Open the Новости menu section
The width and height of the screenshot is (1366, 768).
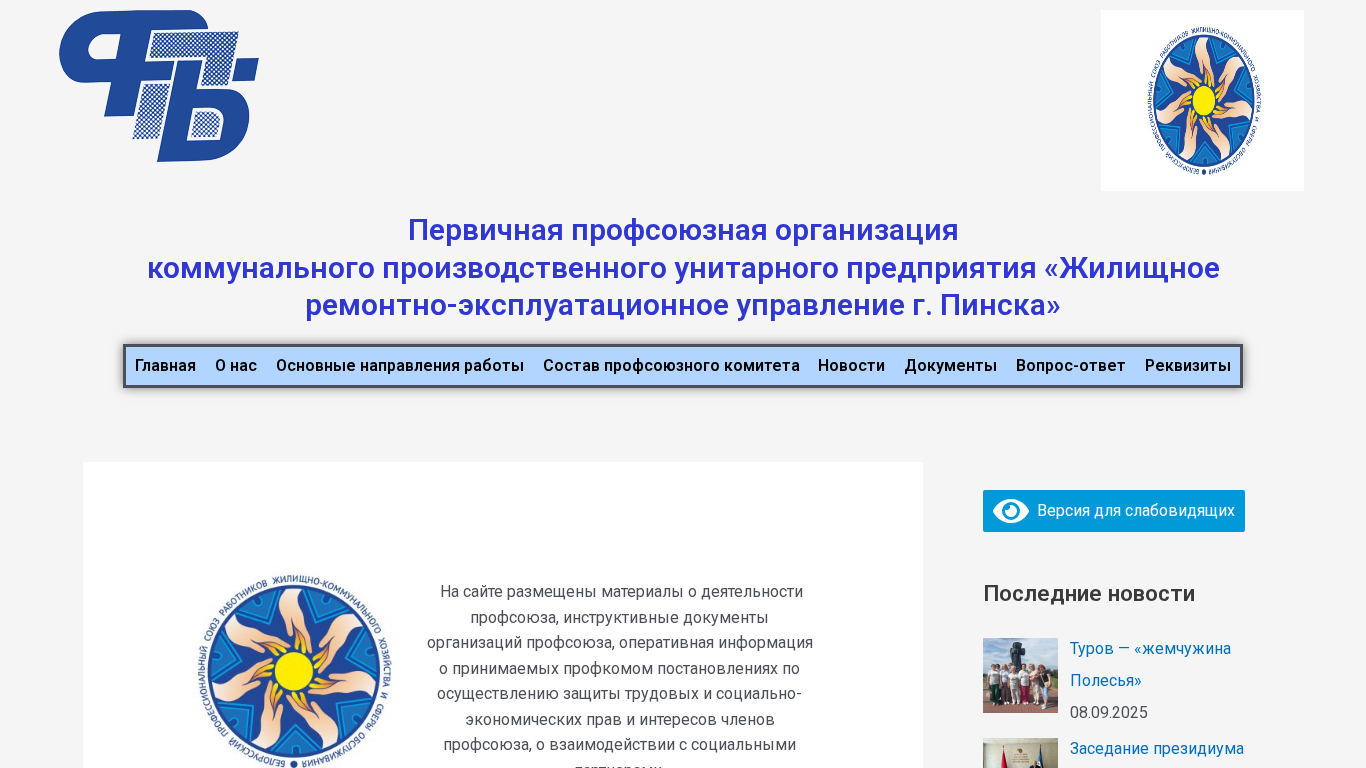point(851,366)
